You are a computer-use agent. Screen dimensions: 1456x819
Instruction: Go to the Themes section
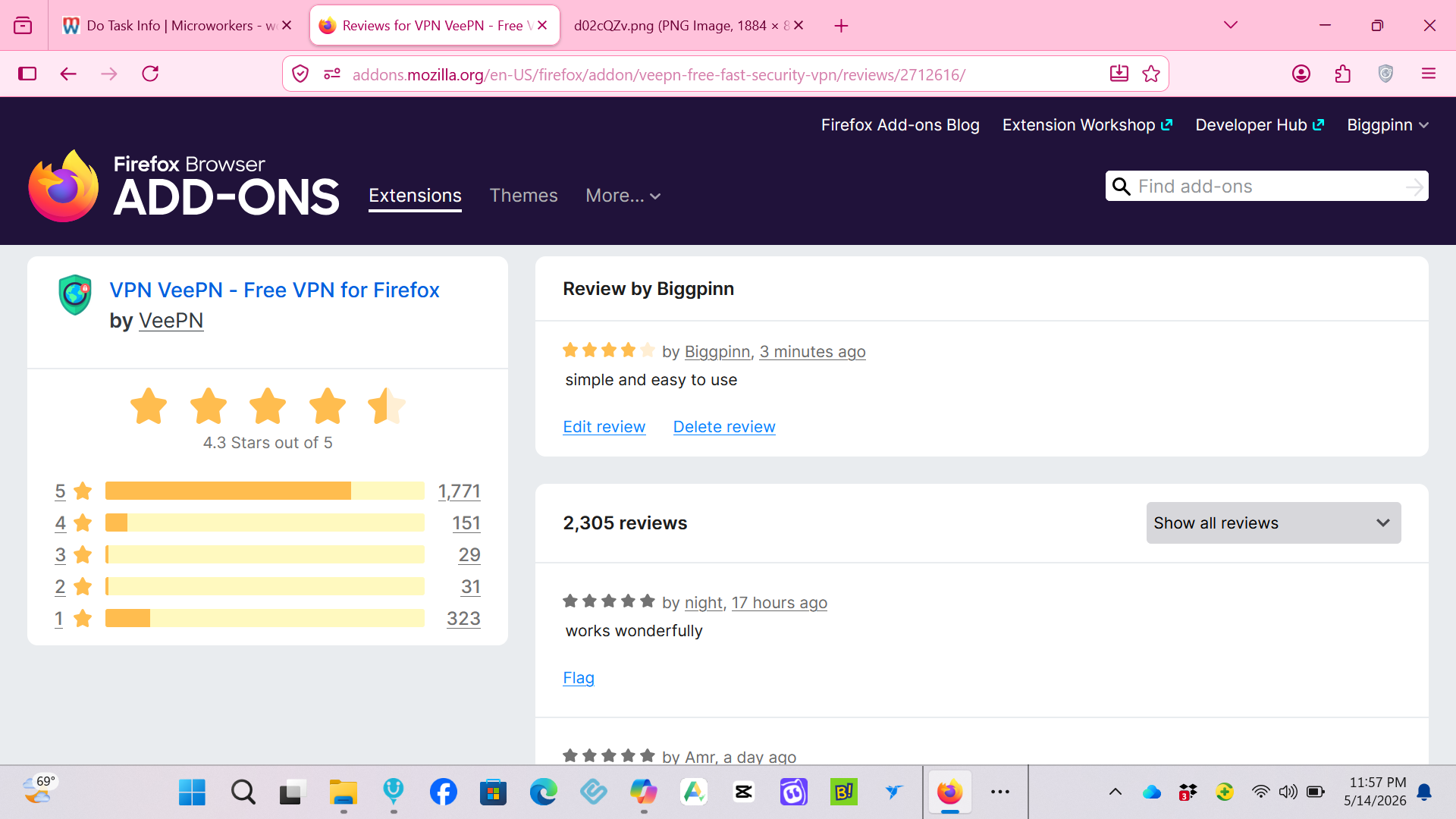tap(523, 196)
